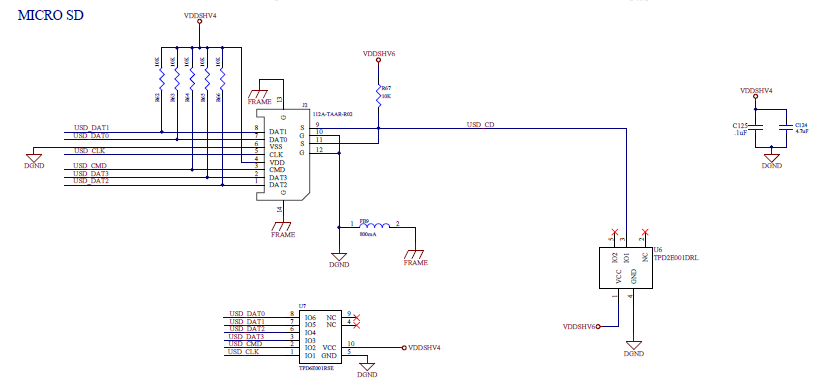Select resistor R64 symbol

[x=192, y=79]
